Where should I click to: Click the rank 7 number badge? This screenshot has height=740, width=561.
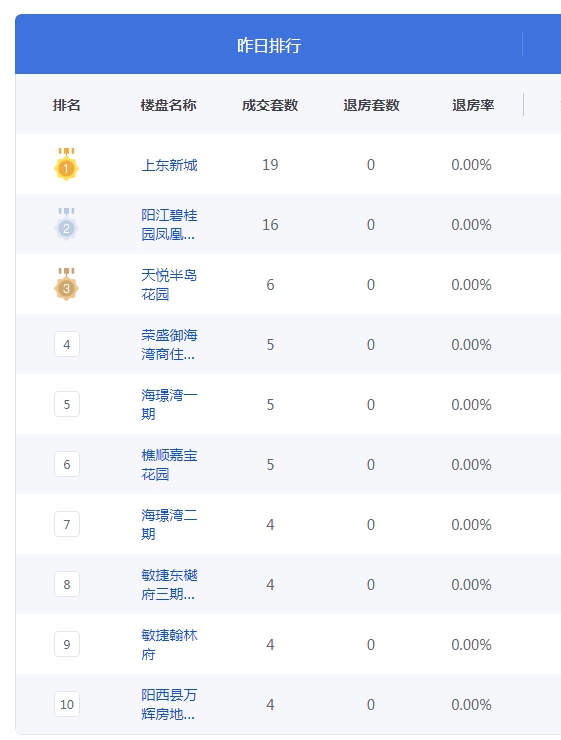[x=67, y=524]
